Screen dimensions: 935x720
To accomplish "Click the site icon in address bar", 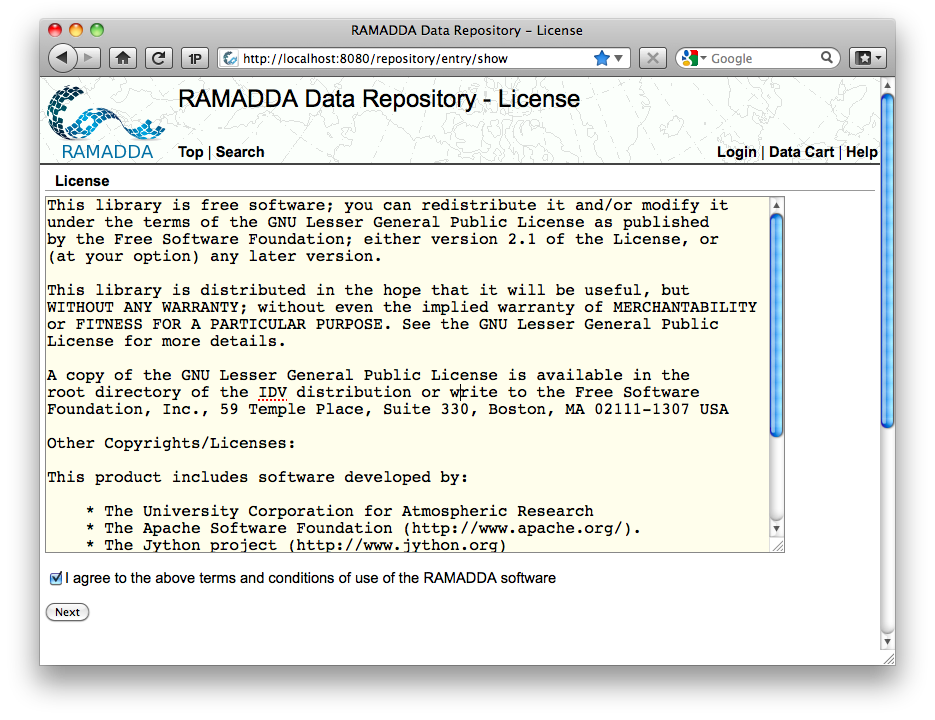I will (230, 58).
